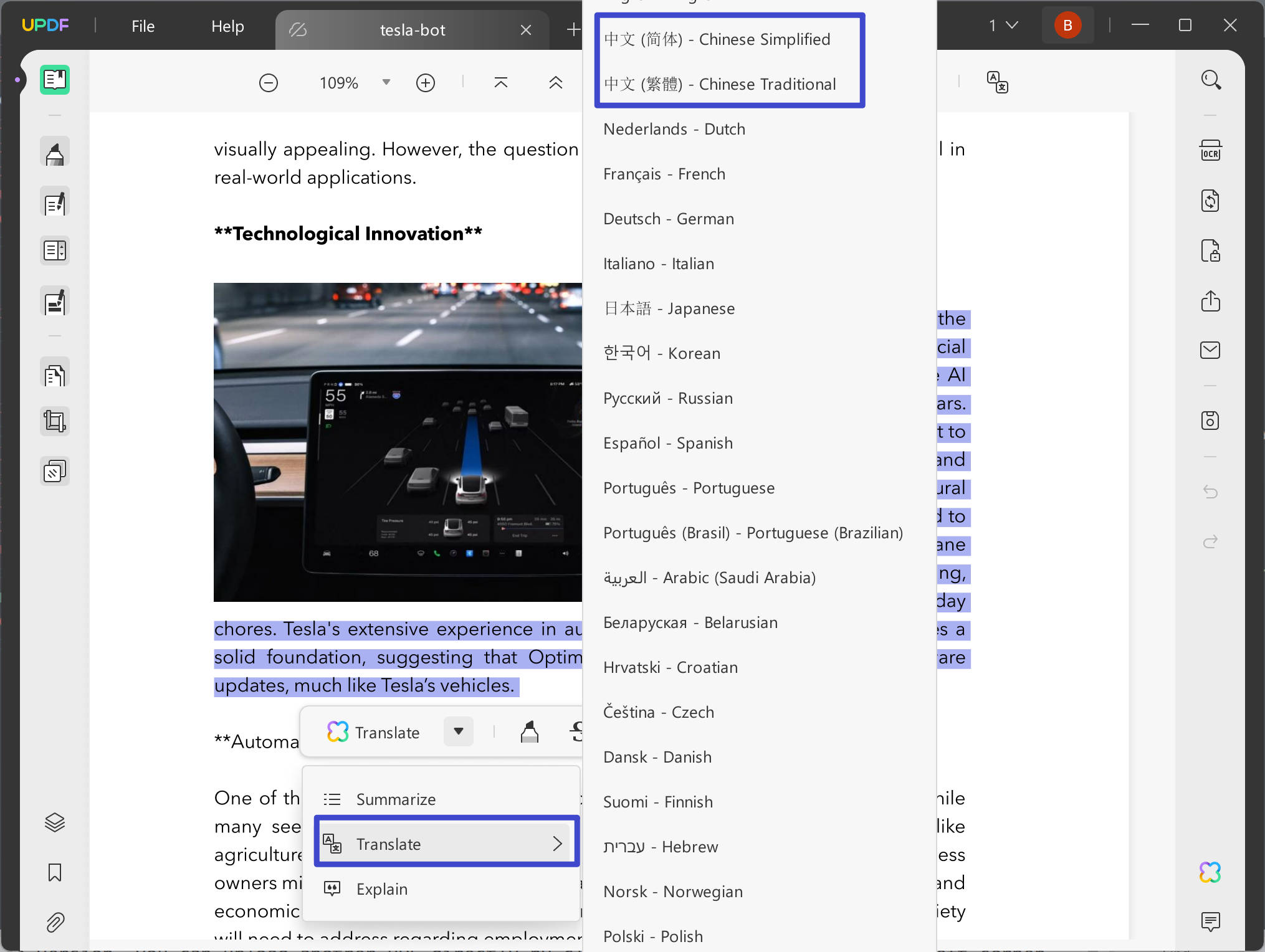Select the Comment highlighter tool in left sidebar
The image size is (1265, 952).
pos(55,153)
